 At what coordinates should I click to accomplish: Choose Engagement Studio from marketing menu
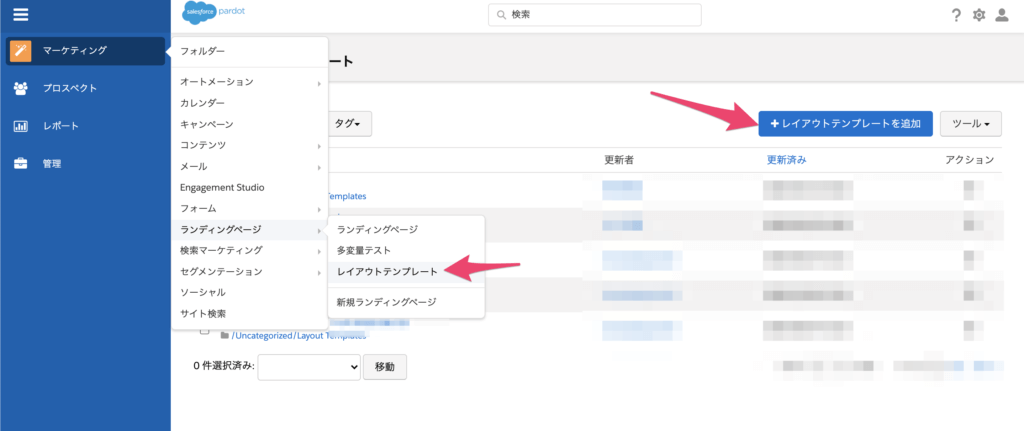point(222,187)
